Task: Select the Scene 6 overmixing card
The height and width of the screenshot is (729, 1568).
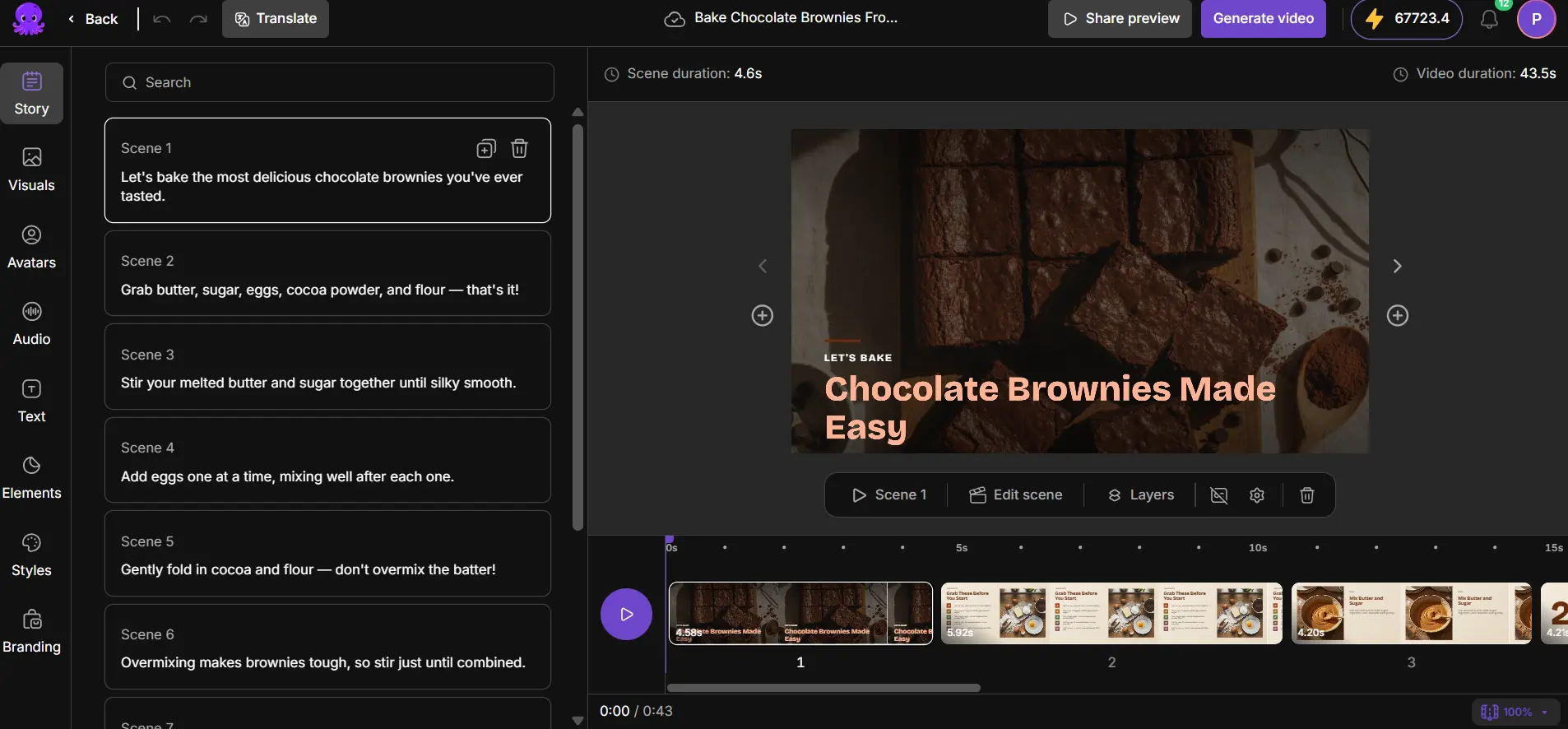Action: pos(327,647)
